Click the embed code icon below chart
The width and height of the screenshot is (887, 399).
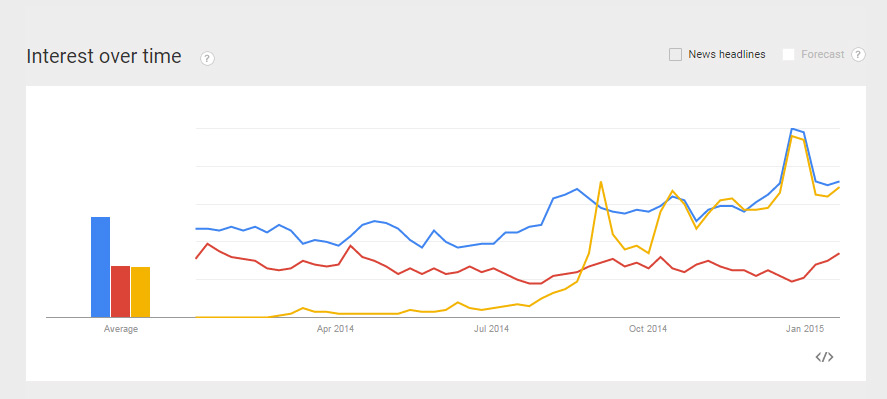click(x=824, y=357)
